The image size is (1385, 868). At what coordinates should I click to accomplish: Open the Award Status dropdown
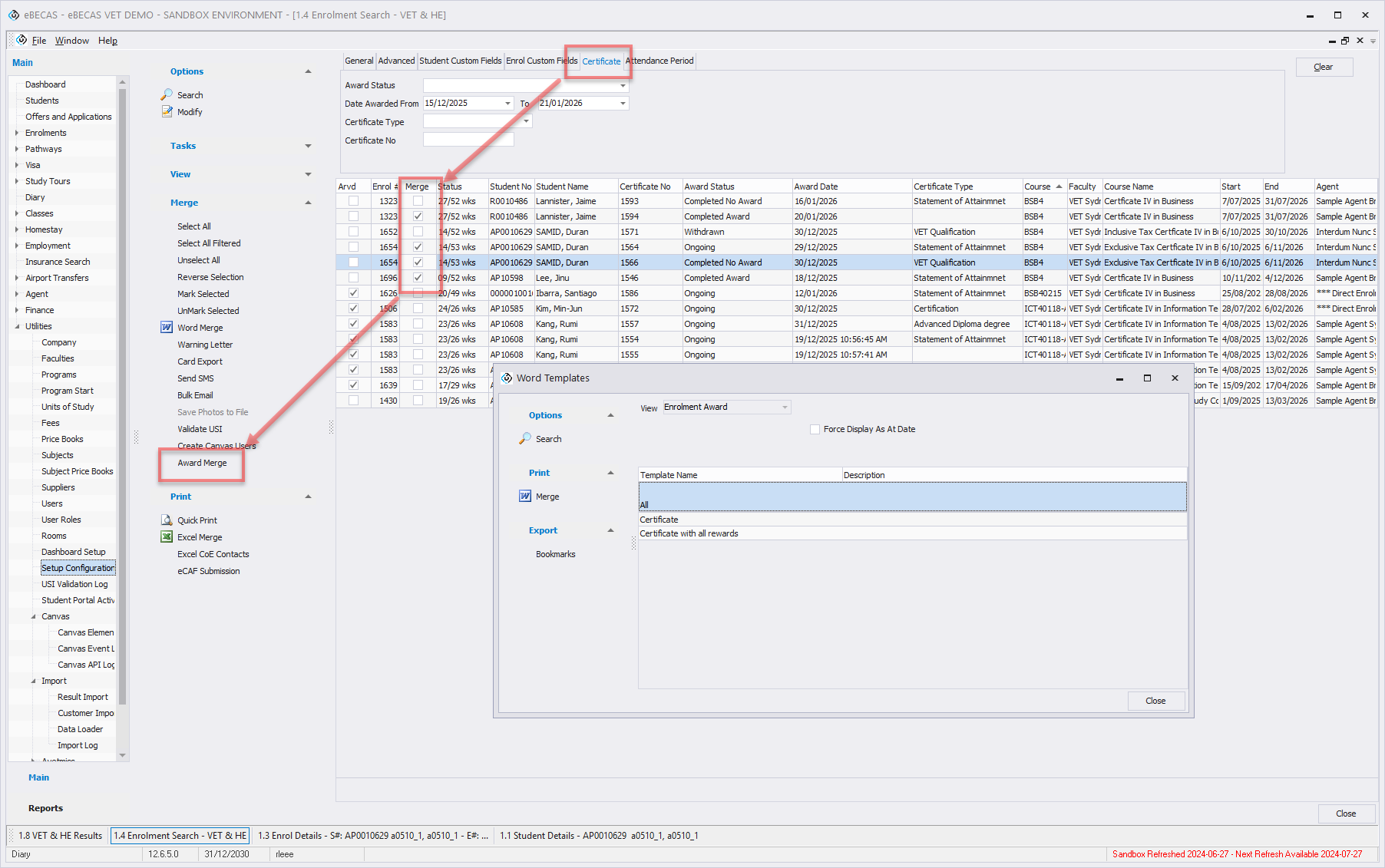[623, 85]
